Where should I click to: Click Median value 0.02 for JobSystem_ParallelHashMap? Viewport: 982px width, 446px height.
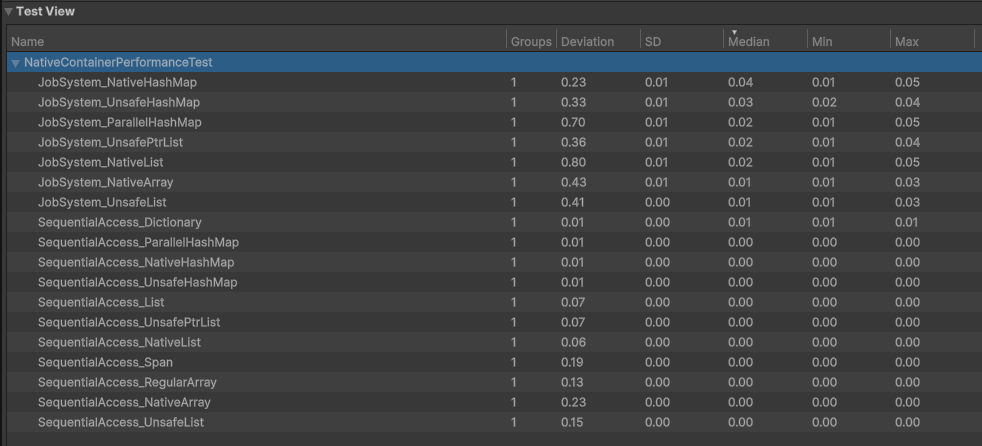click(740, 122)
